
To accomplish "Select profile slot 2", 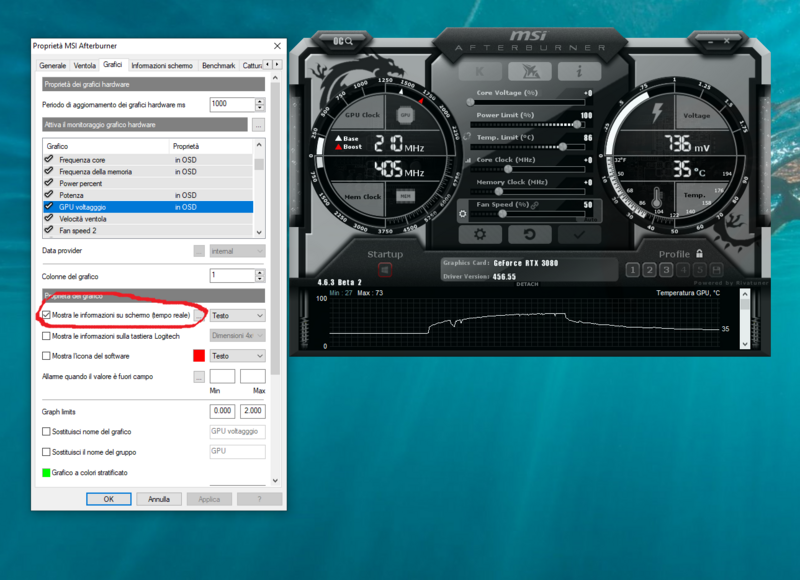I will (x=649, y=270).
